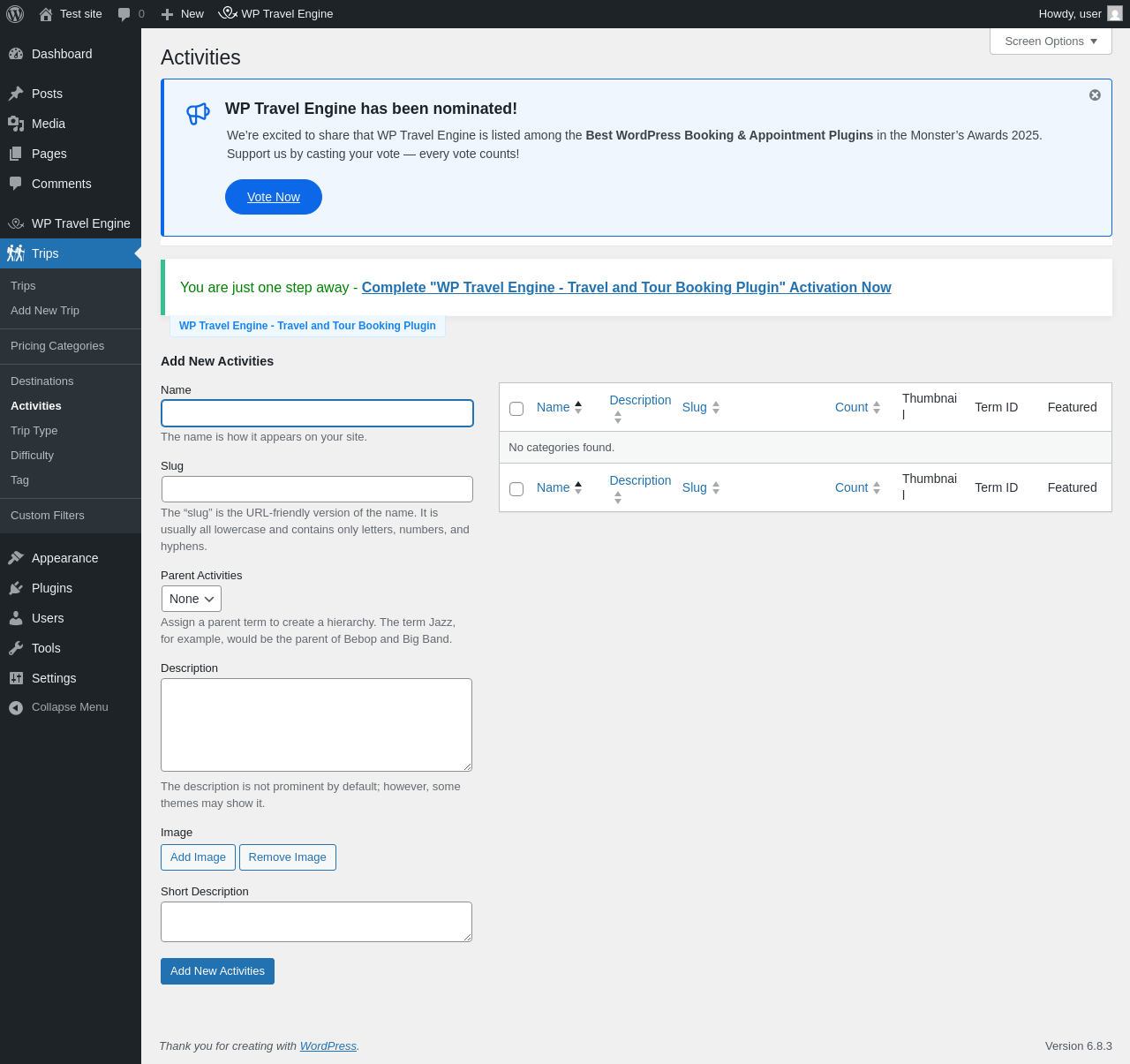Click the plus icon next to New
1130x1064 pixels.
[x=167, y=14]
